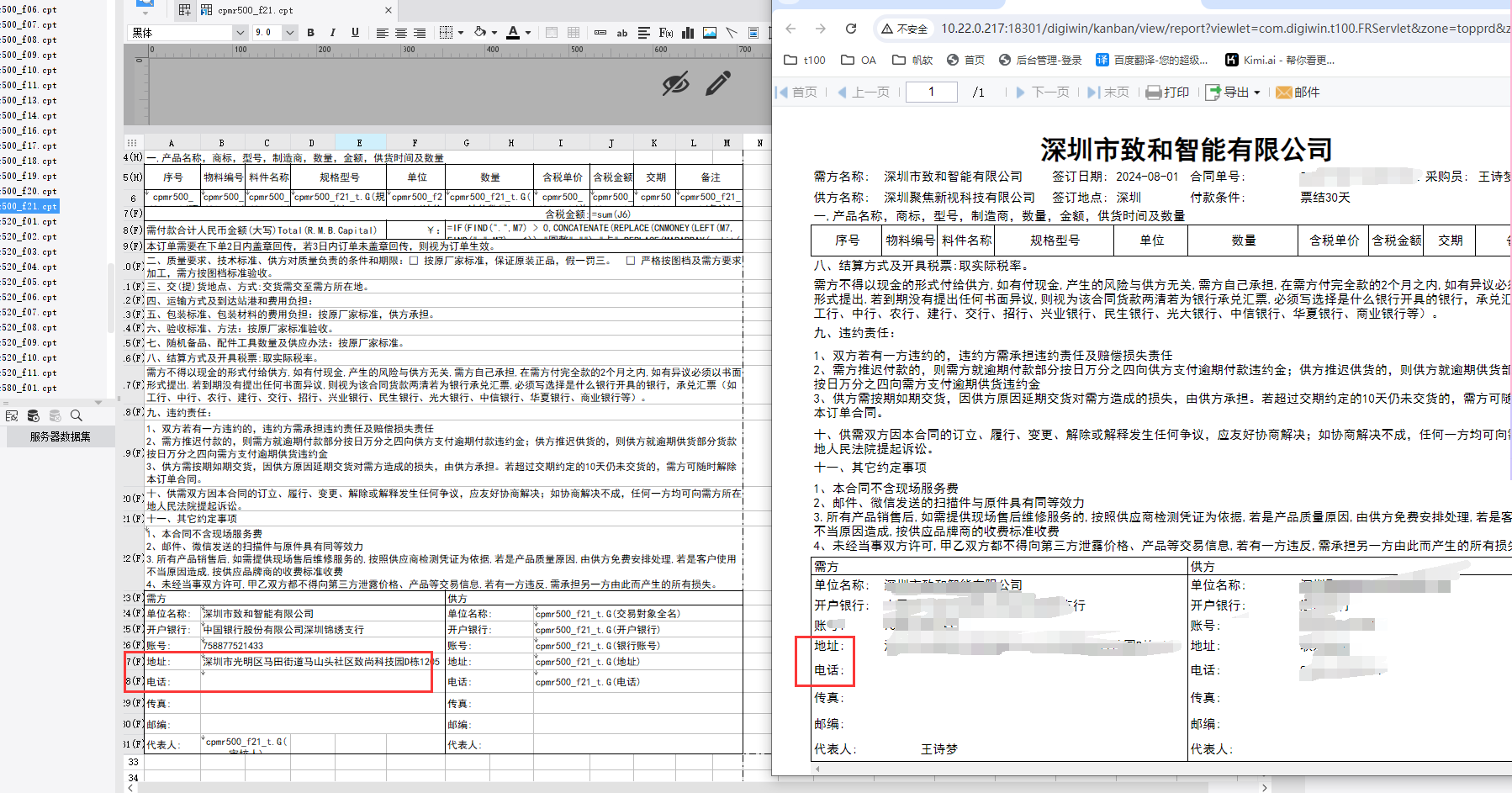Viewport: 1512px width, 793px height.
Task: Insert a slope line element
Action: tap(732, 33)
